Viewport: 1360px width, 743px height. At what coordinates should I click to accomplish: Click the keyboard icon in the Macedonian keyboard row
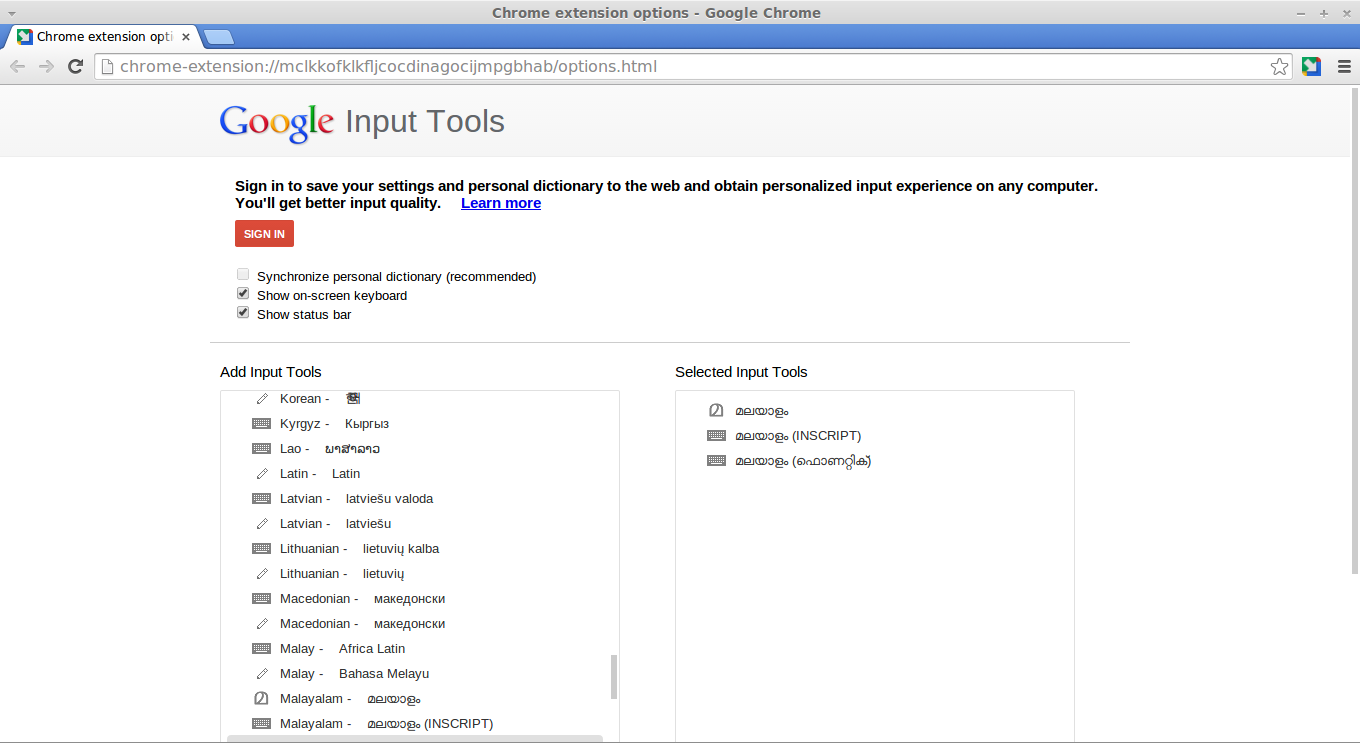[261, 599]
